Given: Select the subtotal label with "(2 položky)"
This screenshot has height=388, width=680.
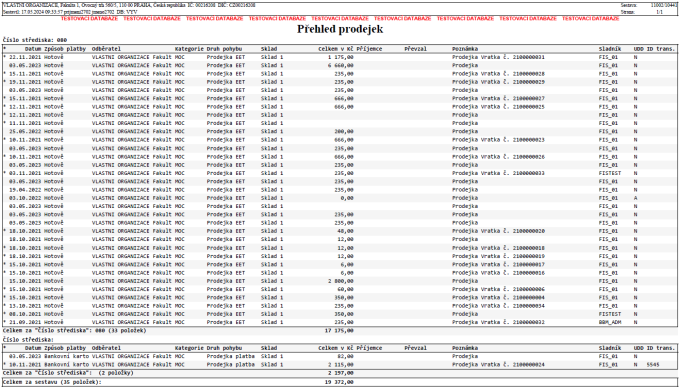Looking at the screenshot, I should tap(68, 373).
